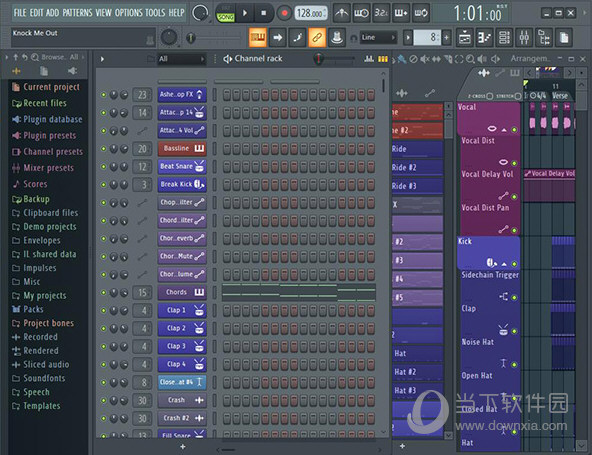Open the OPTIONS menu
Image resolution: width=592 pixels, height=455 pixels.
[128, 13]
